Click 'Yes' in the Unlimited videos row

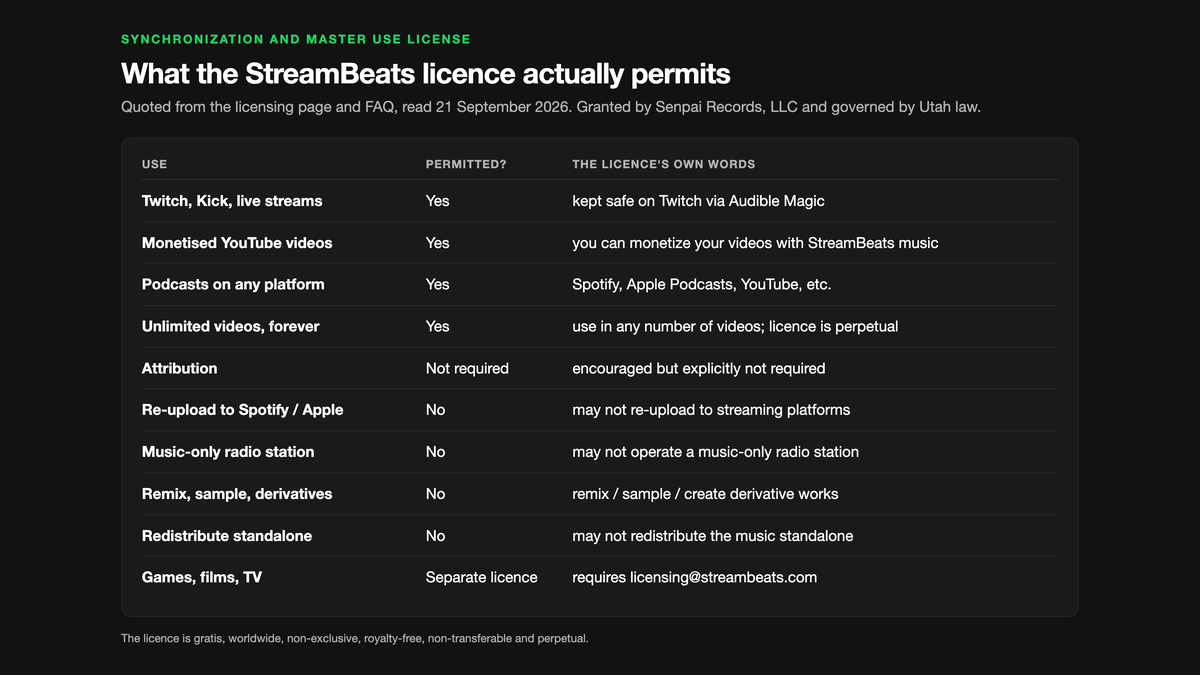coord(438,327)
